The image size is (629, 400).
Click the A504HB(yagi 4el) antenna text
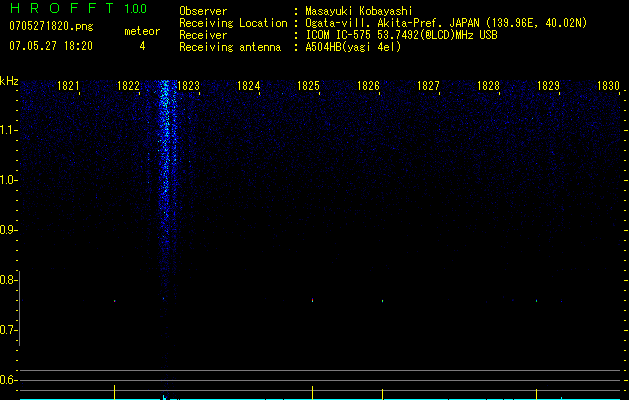(353, 47)
